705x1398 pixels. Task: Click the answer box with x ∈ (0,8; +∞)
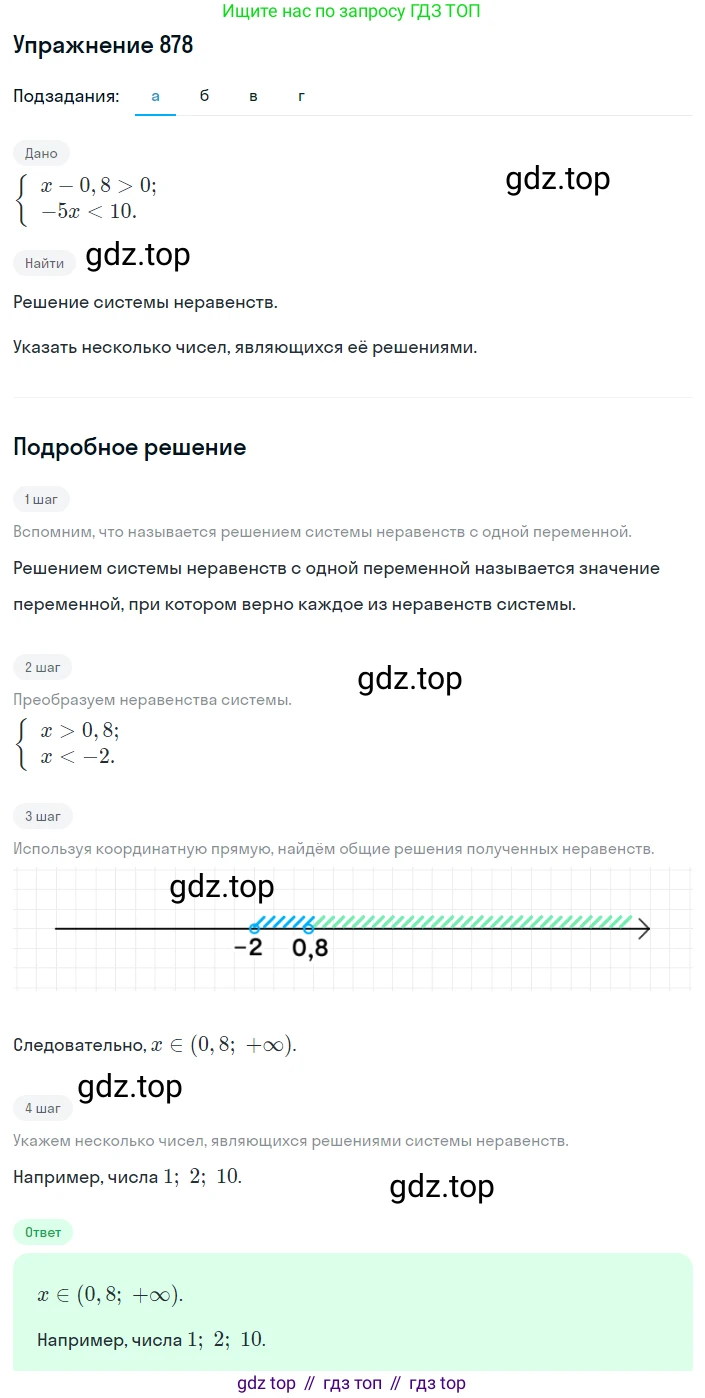[x=353, y=1311]
